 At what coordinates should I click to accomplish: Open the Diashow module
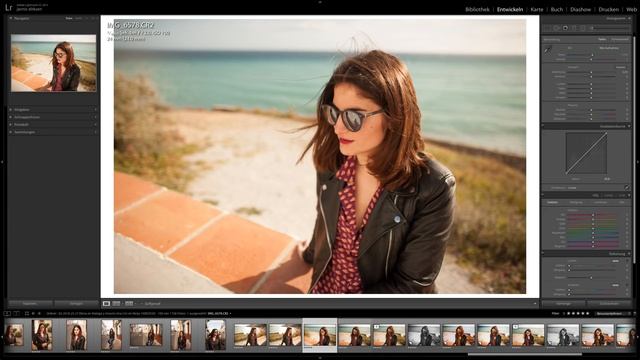tap(580, 9)
